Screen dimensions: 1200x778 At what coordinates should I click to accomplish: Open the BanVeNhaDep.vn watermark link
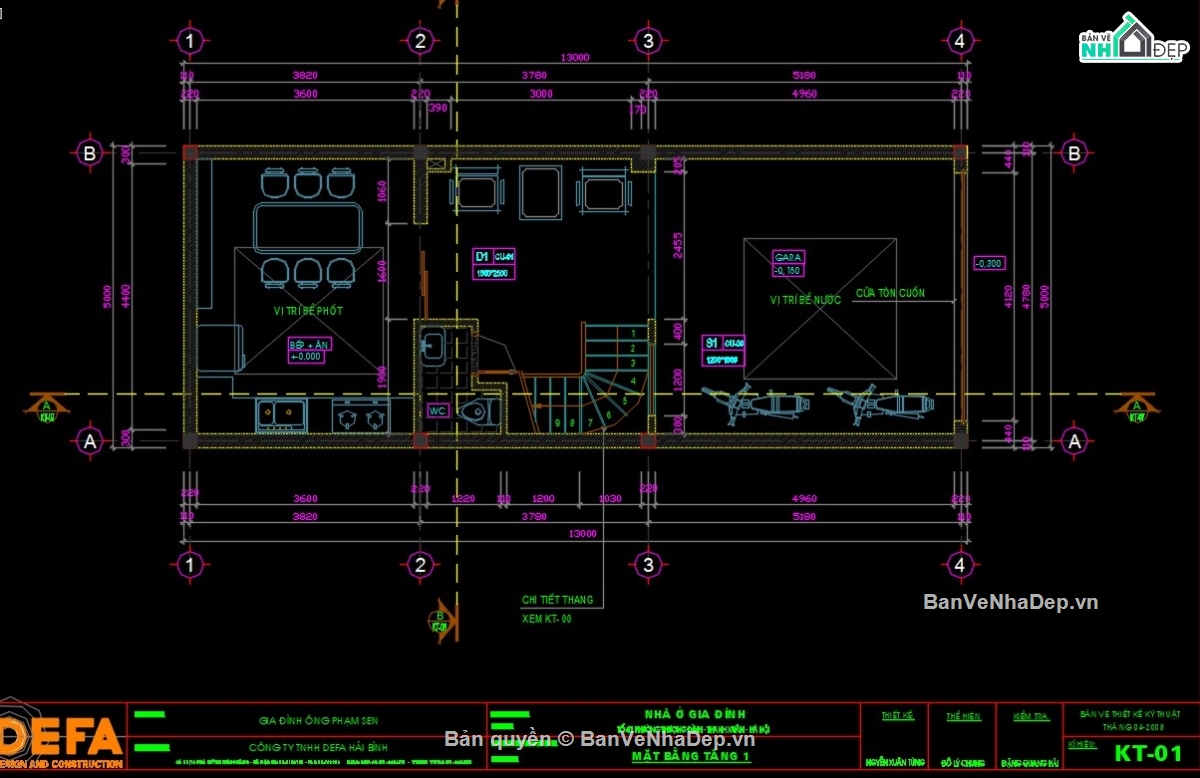1012,603
